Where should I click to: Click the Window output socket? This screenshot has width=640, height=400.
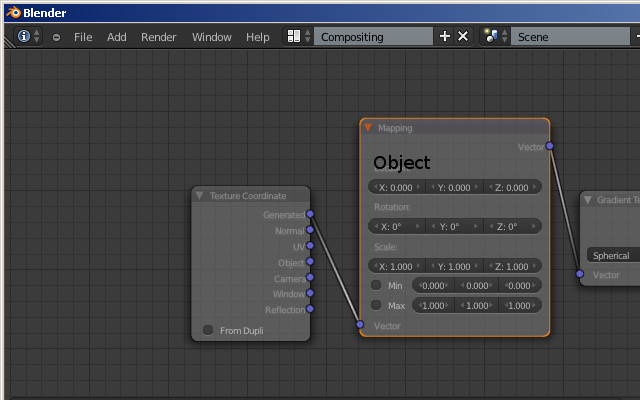(x=310, y=293)
